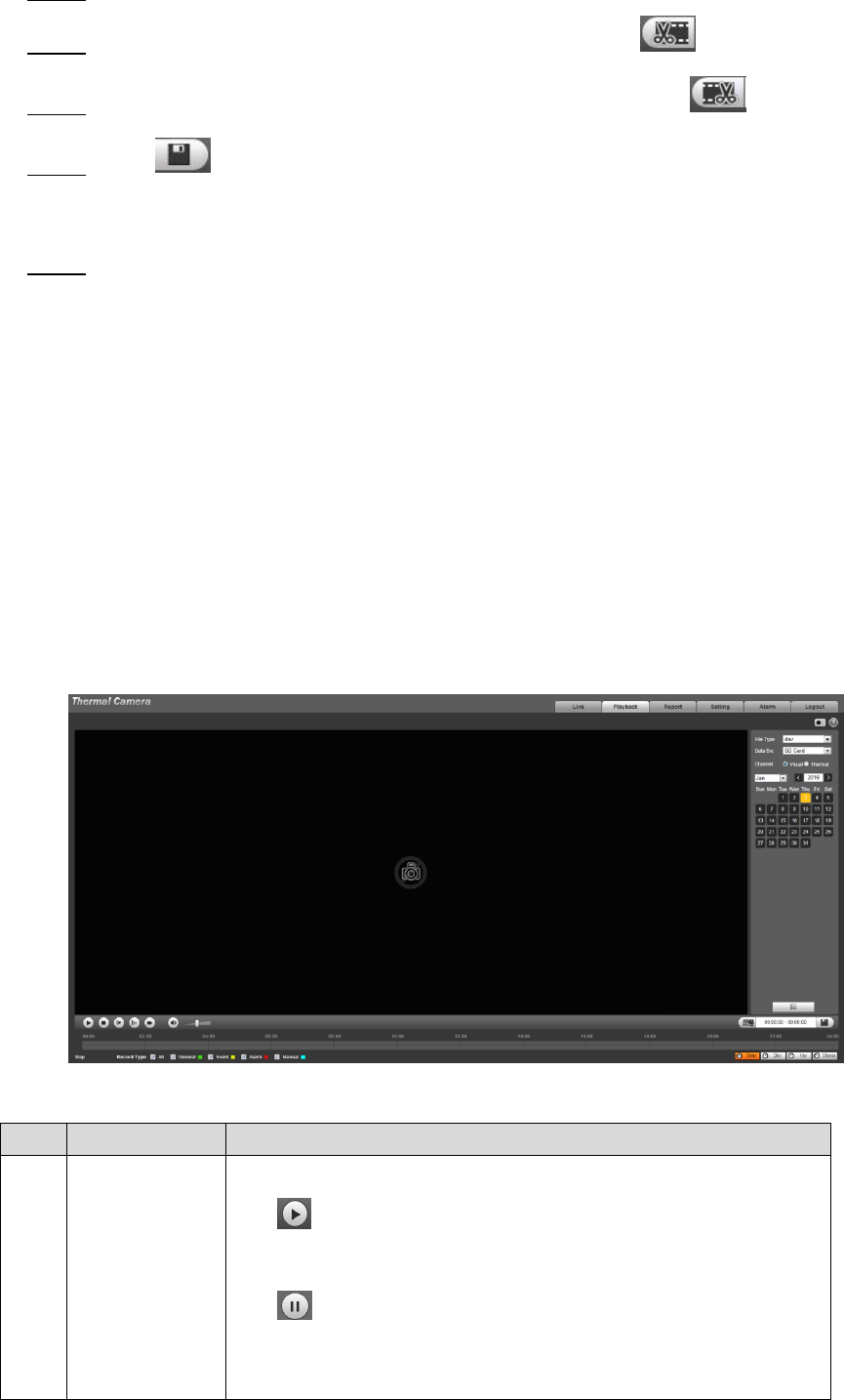Select day 20 in calendar
The height and width of the screenshot is (1400, 844).
point(760,832)
